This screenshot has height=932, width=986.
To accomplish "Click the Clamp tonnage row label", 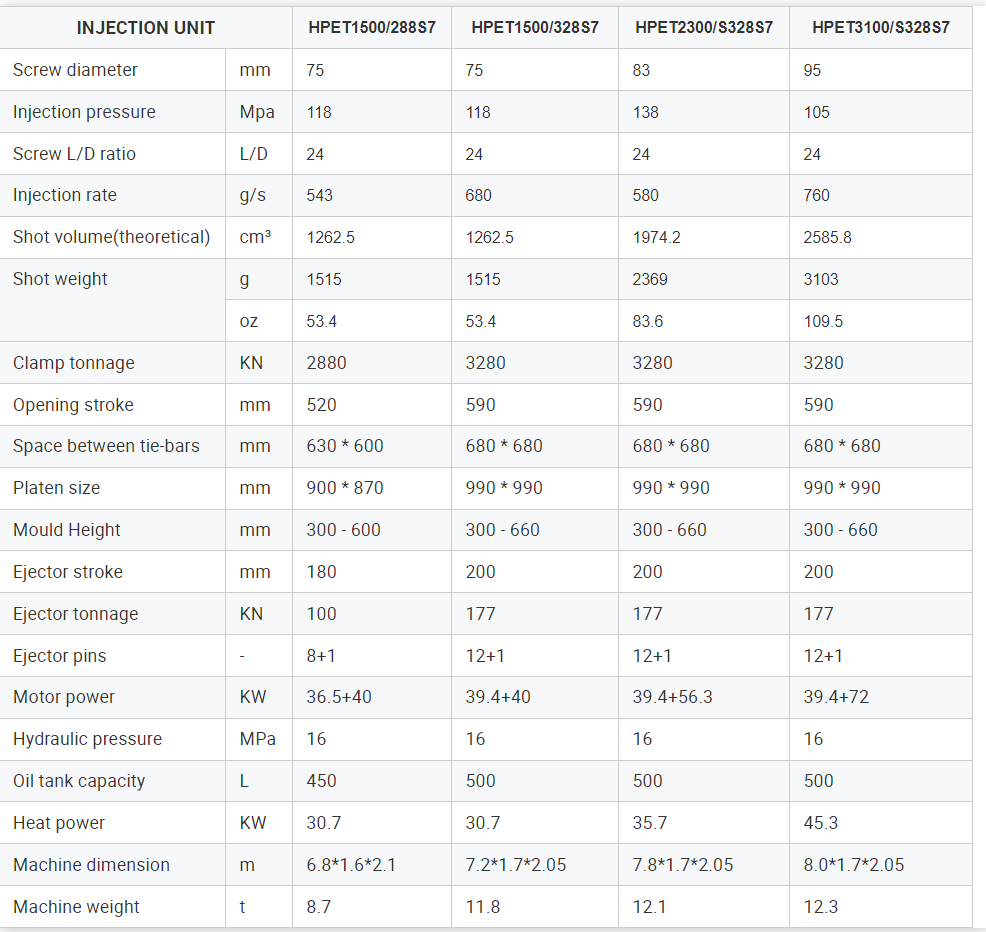I will pos(73,363).
